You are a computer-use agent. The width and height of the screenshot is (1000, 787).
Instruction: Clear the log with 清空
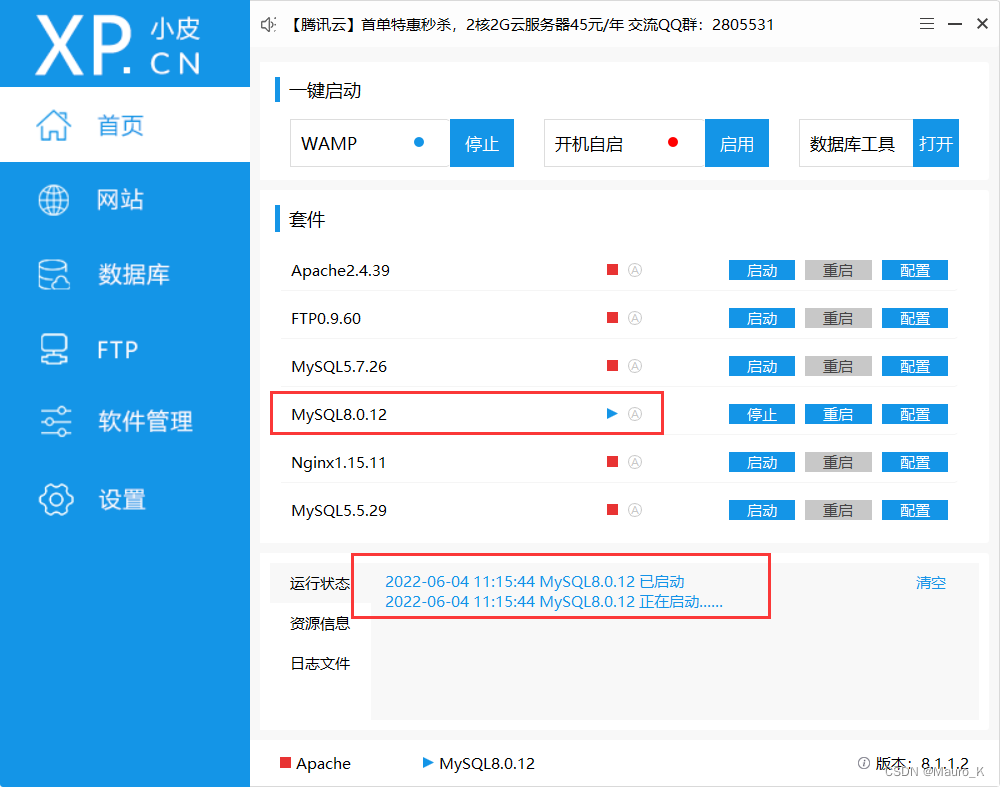click(x=930, y=582)
